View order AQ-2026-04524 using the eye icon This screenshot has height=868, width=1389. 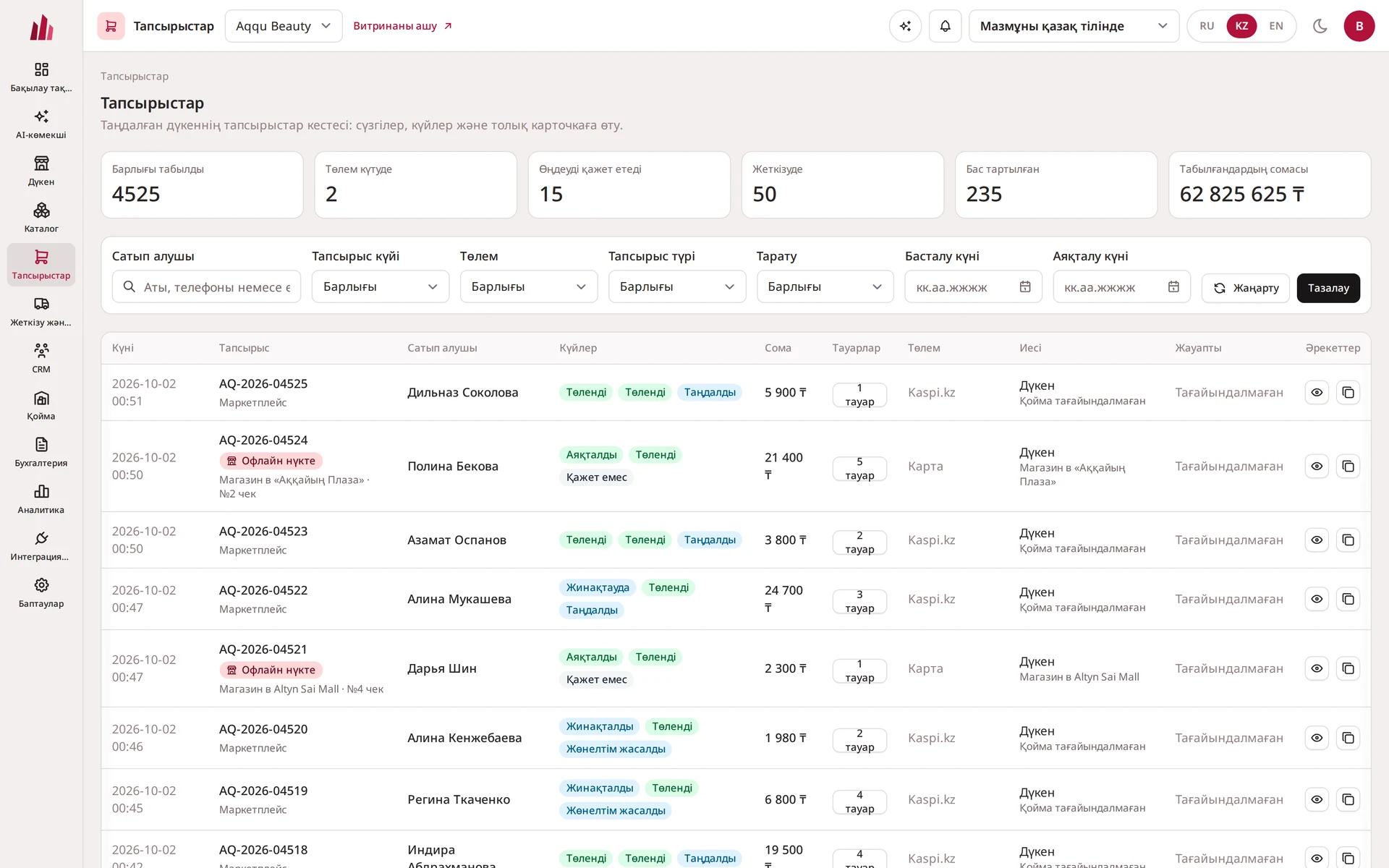(1317, 466)
